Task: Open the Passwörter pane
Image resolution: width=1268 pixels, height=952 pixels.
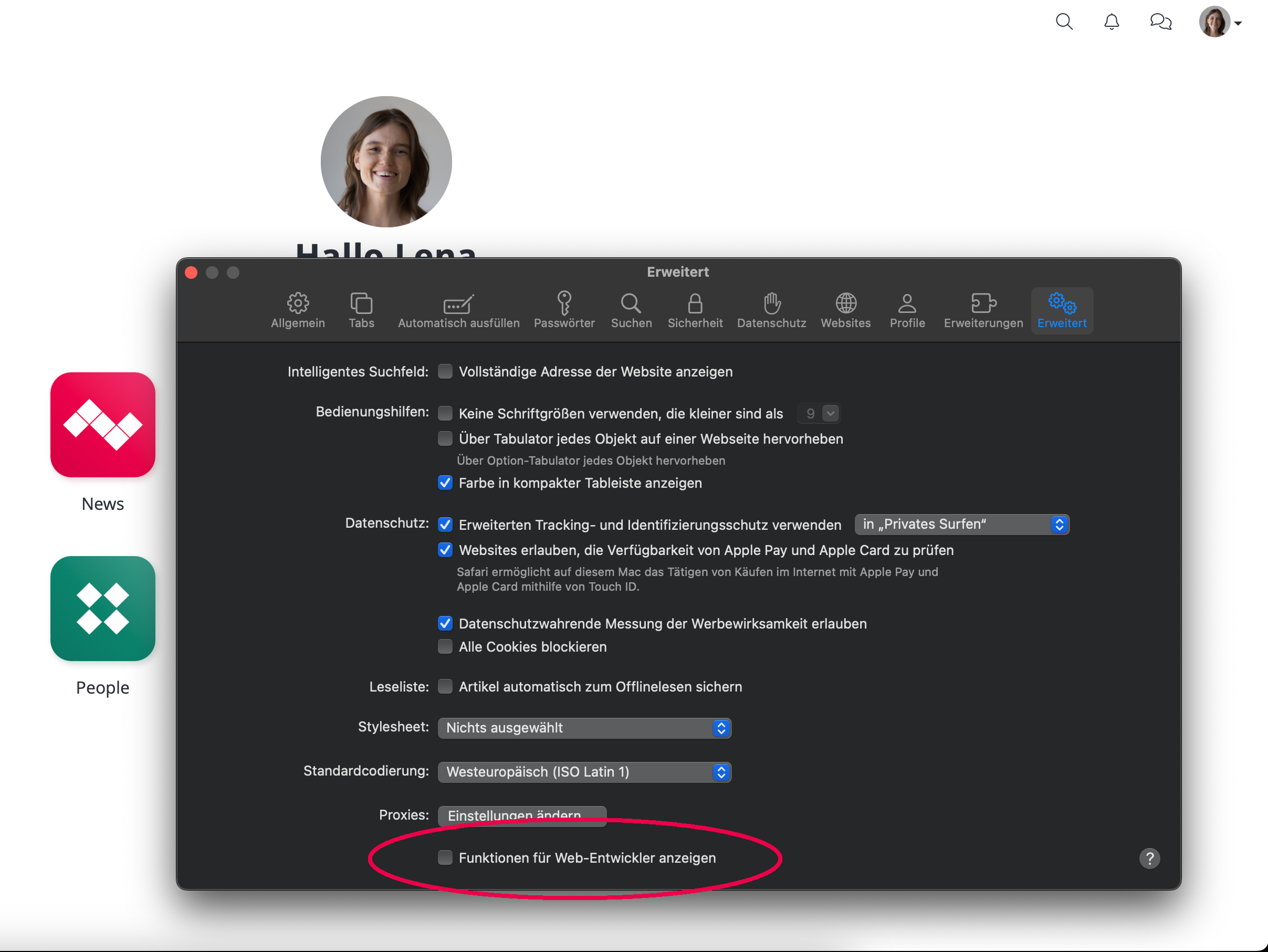Action: tap(564, 311)
